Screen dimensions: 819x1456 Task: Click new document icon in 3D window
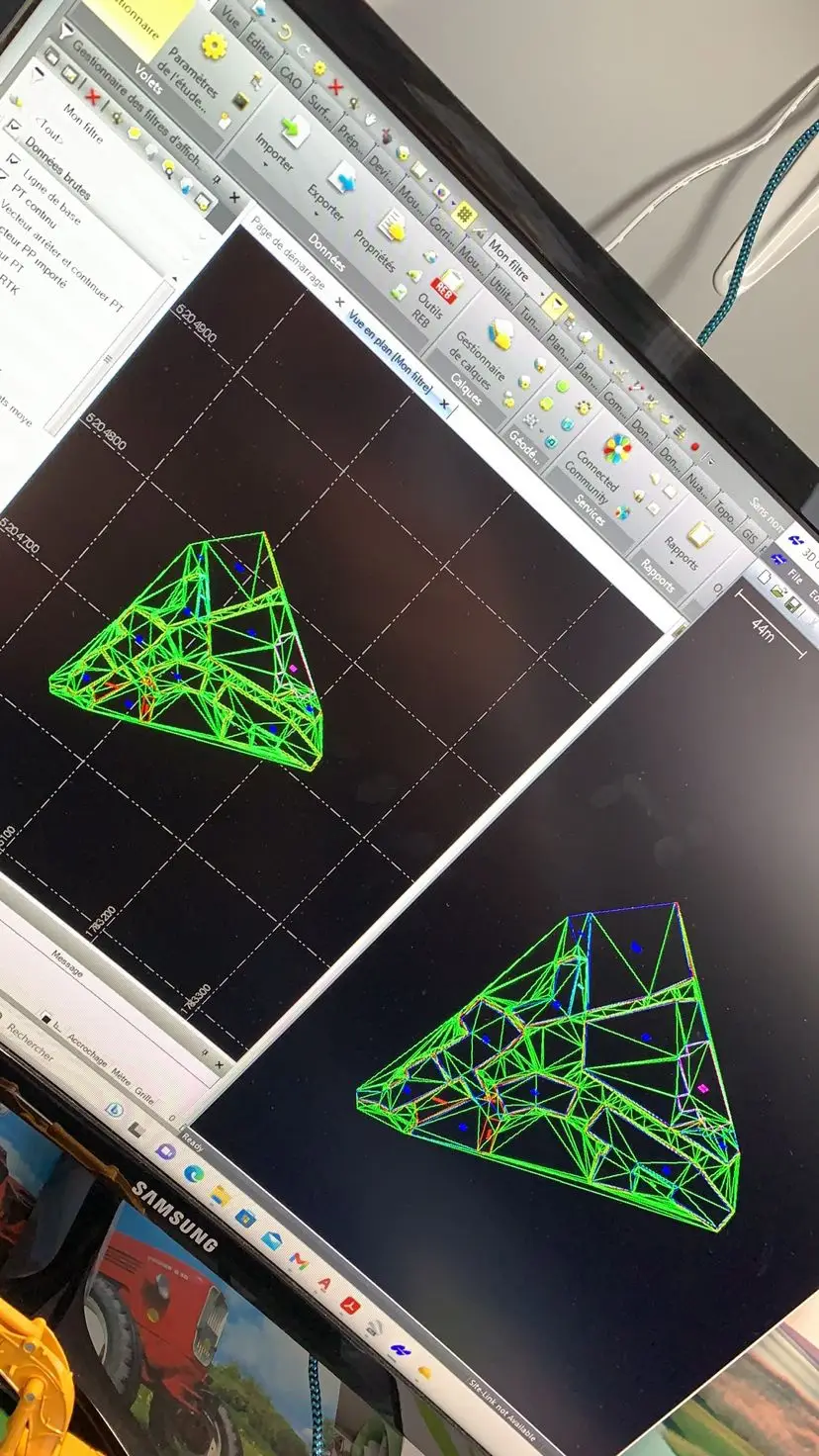click(x=764, y=576)
